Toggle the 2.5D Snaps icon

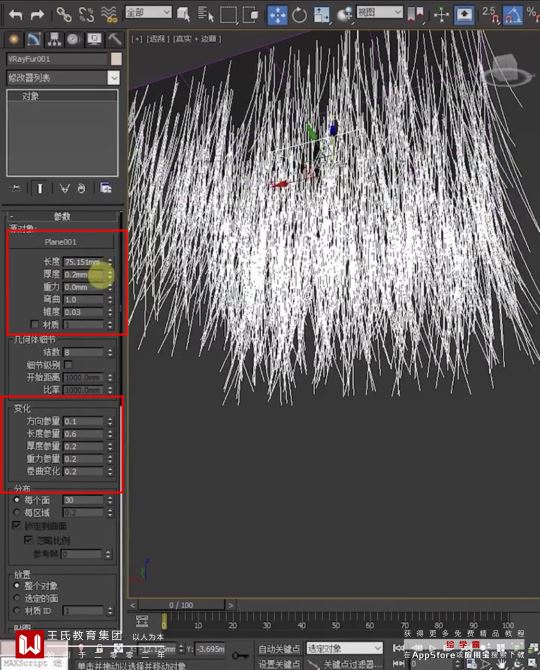[x=490, y=15]
